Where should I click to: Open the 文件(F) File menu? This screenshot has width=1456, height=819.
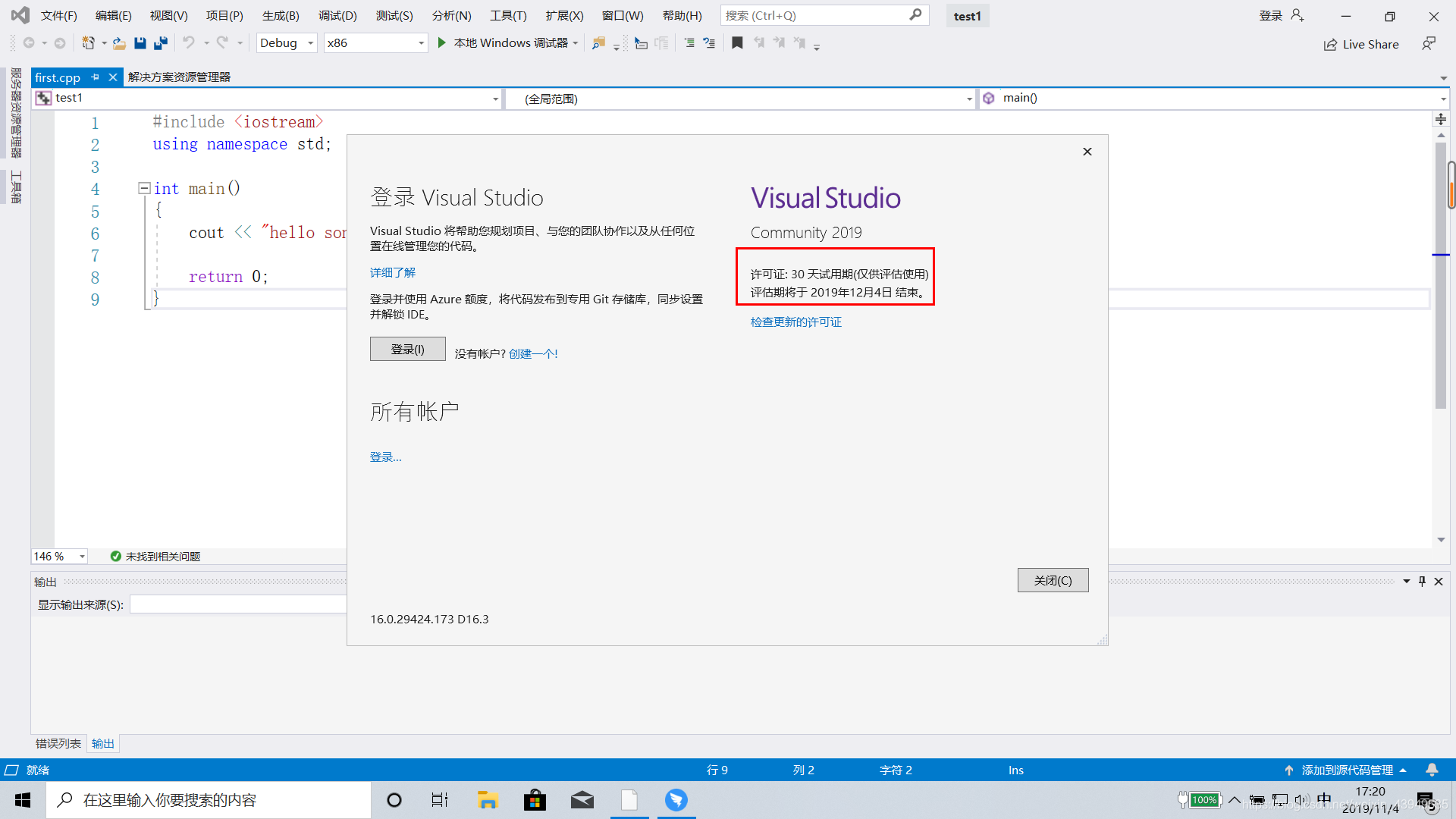point(56,15)
